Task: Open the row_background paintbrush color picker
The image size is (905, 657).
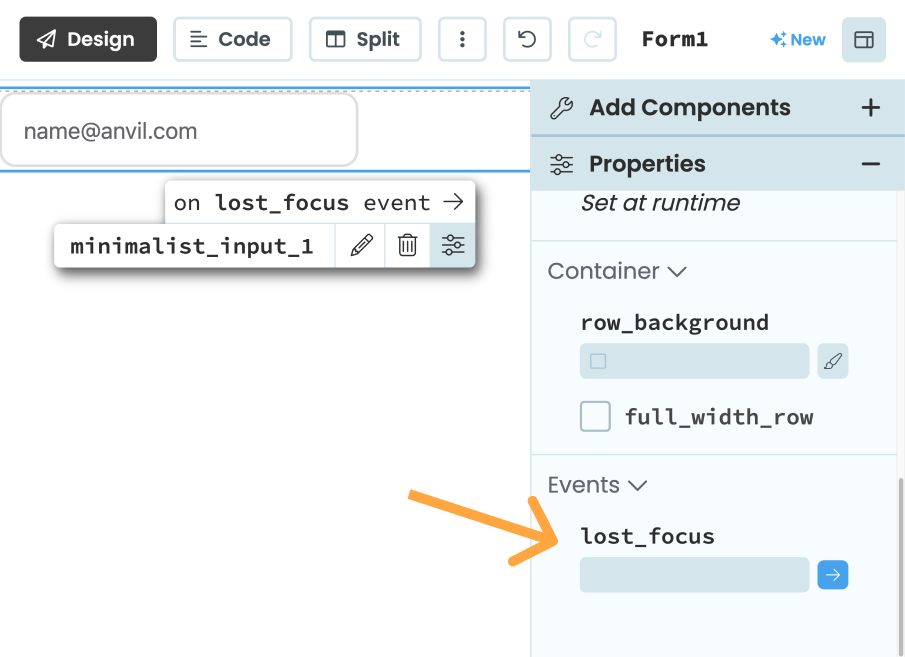Action: (x=832, y=362)
